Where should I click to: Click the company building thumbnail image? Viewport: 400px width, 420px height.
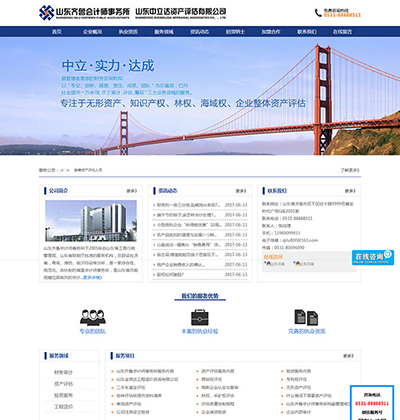click(x=91, y=221)
